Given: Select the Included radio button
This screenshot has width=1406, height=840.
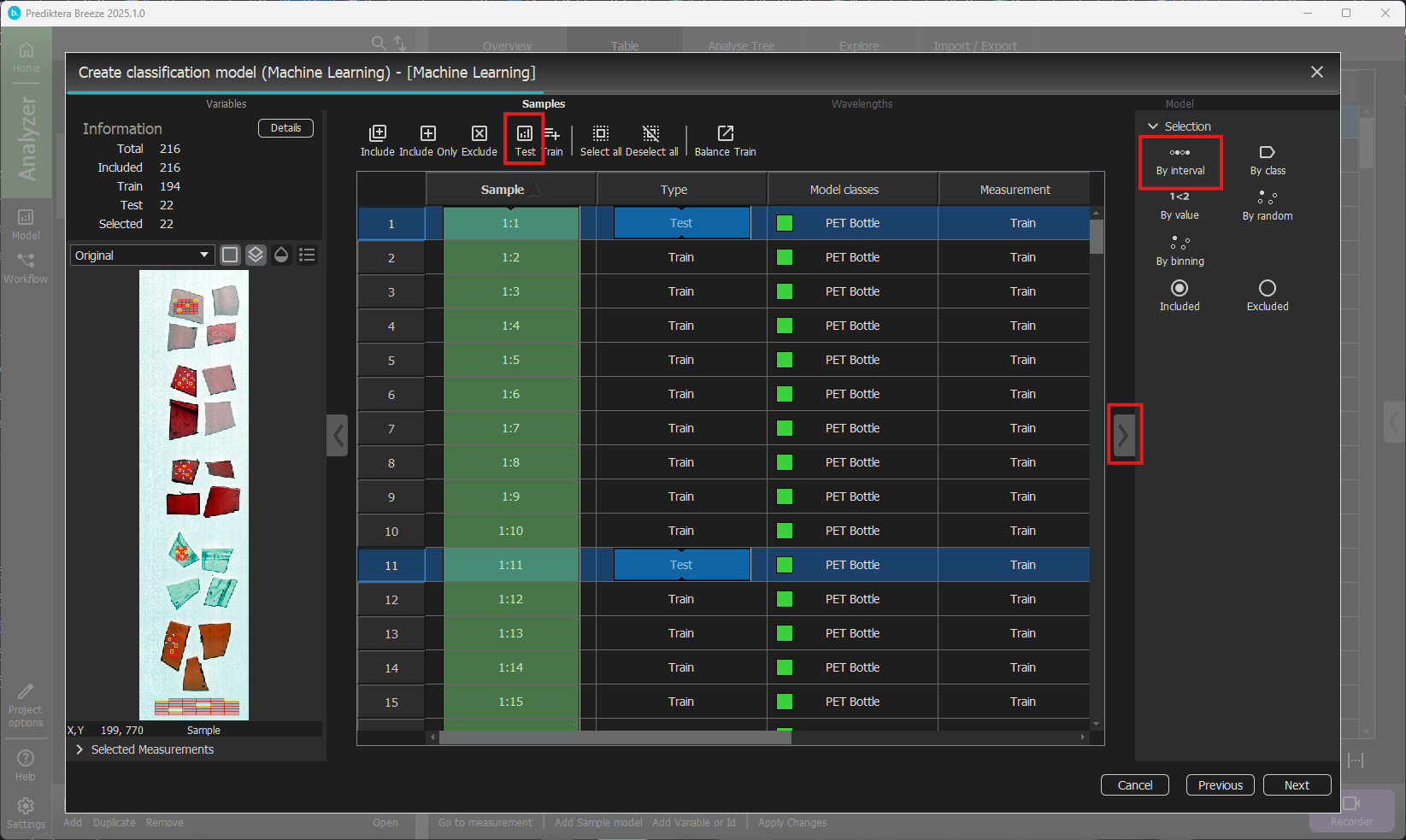Looking at the screenshot, I should [1180, 288].
